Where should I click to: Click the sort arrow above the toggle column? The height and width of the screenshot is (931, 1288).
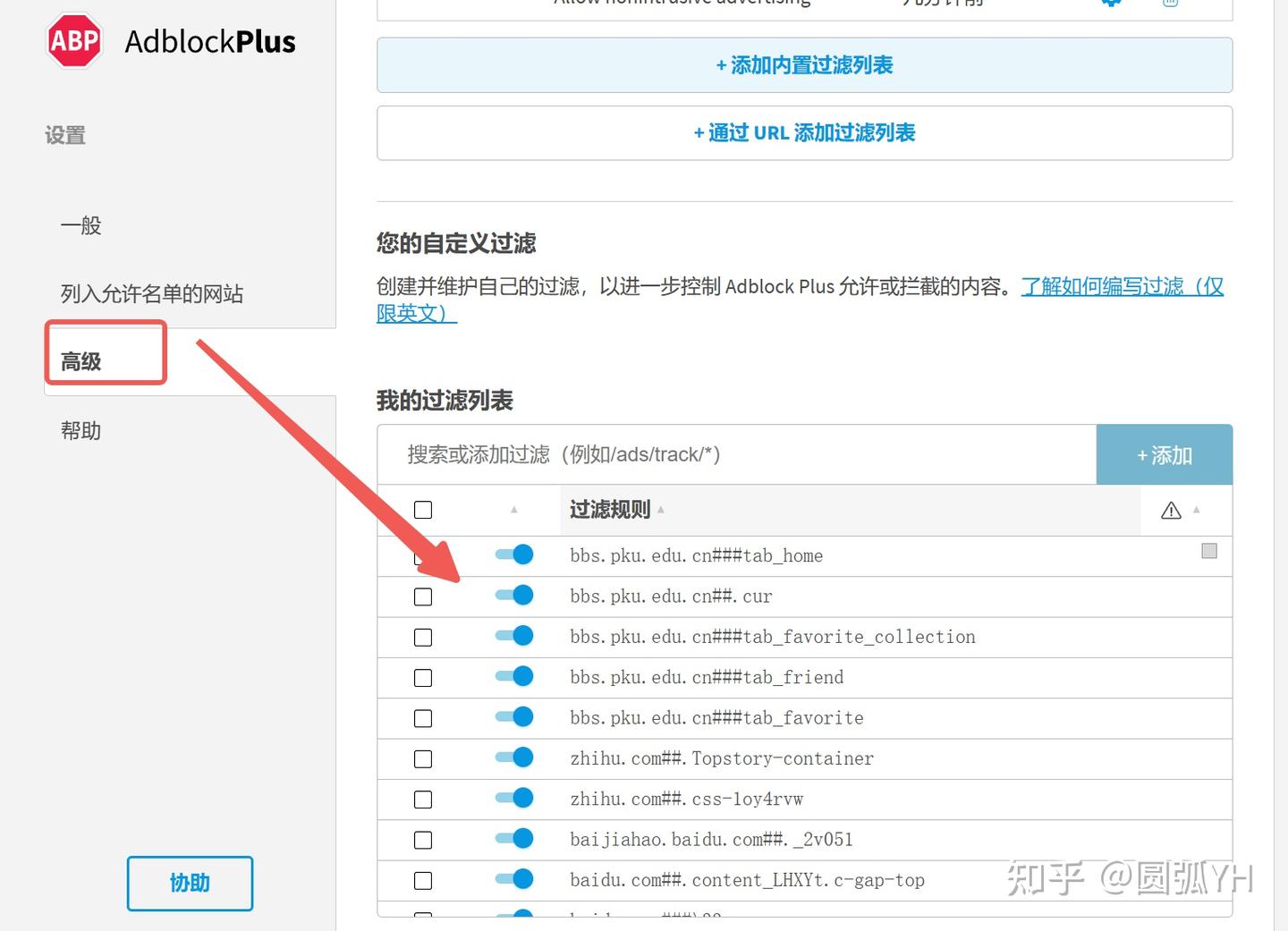point(514,509)
